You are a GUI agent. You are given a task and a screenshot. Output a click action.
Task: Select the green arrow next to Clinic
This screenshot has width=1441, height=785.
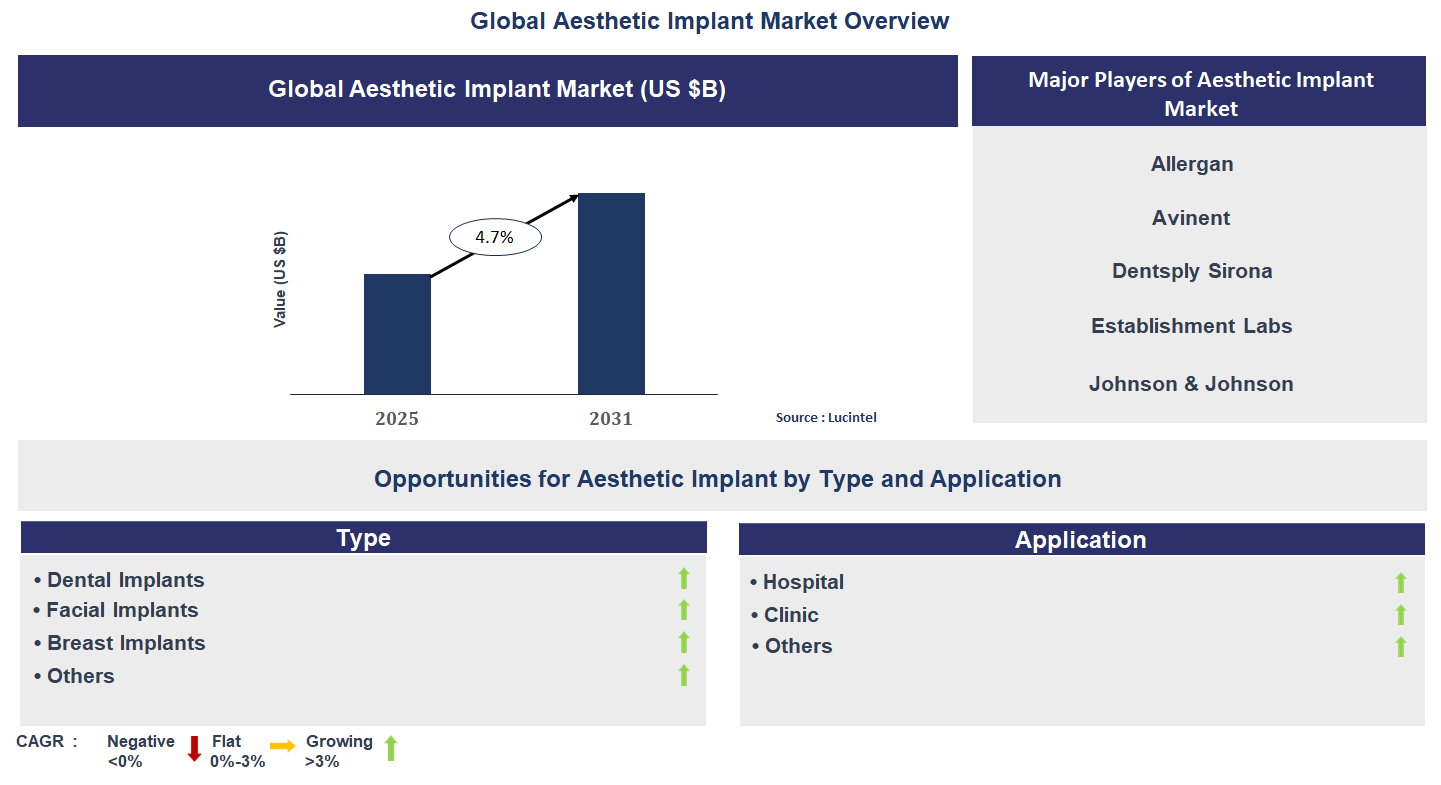(x=1400, y=613)
